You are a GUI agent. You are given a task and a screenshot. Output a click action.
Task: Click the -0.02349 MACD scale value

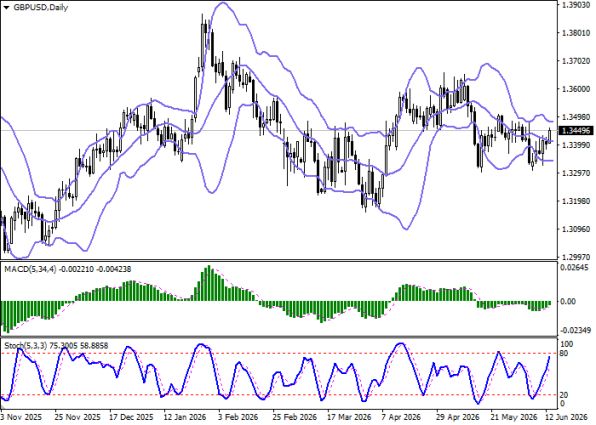[576, 330]
